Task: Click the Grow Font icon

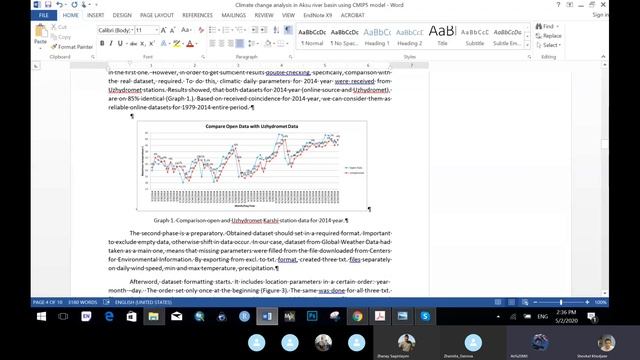Action: (163, 30)
